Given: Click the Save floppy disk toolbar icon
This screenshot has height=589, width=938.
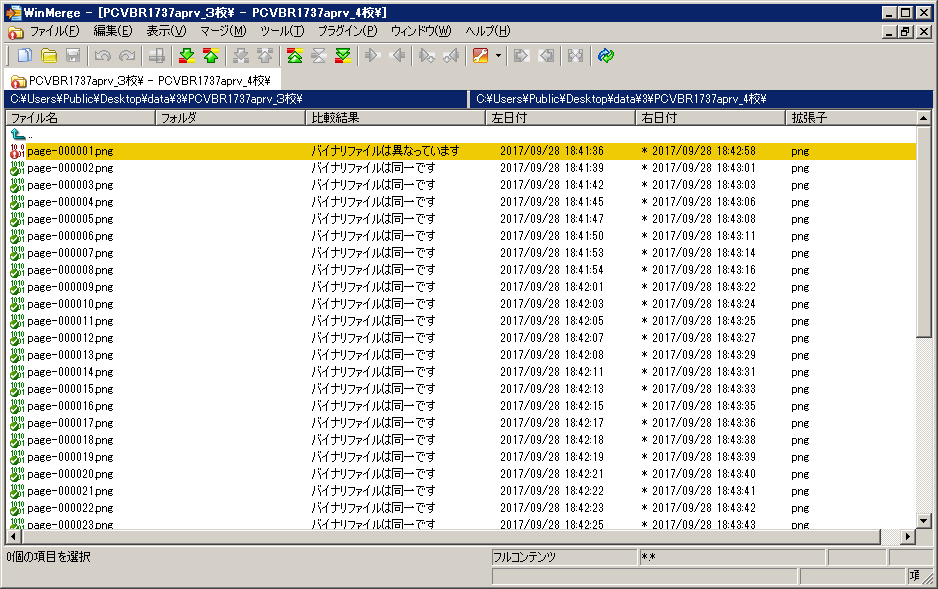Looking at the screenshot, I should [73, 56].
